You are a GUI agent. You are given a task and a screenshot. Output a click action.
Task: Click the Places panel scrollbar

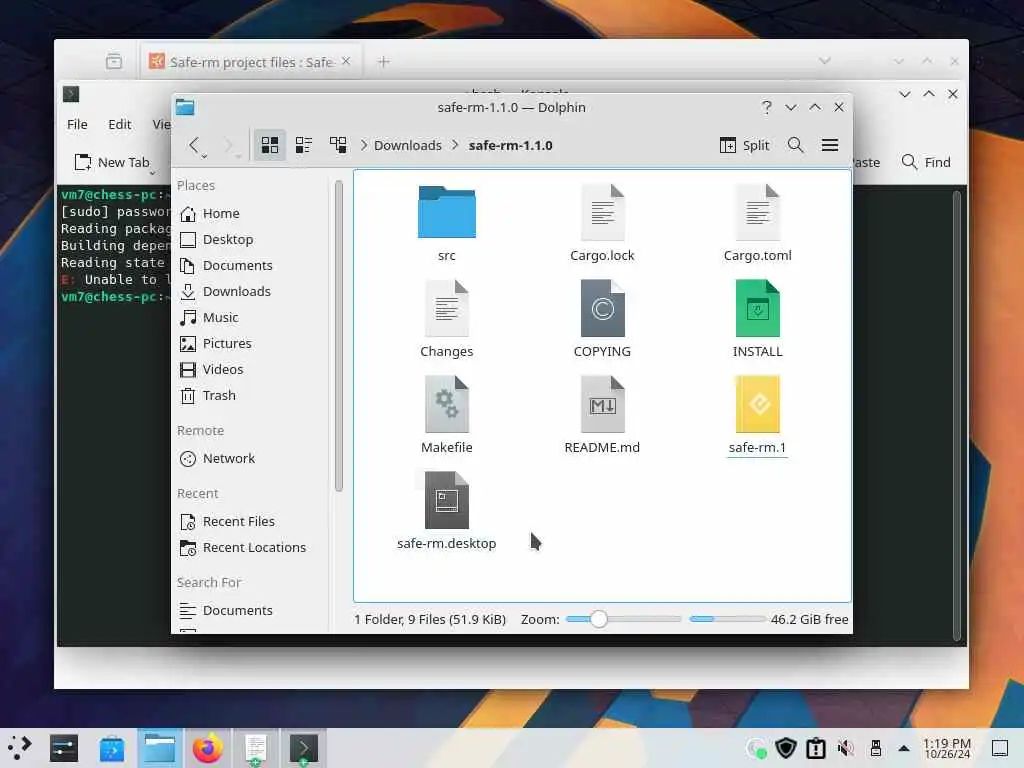pyautogui.click(x=338, y=336)
